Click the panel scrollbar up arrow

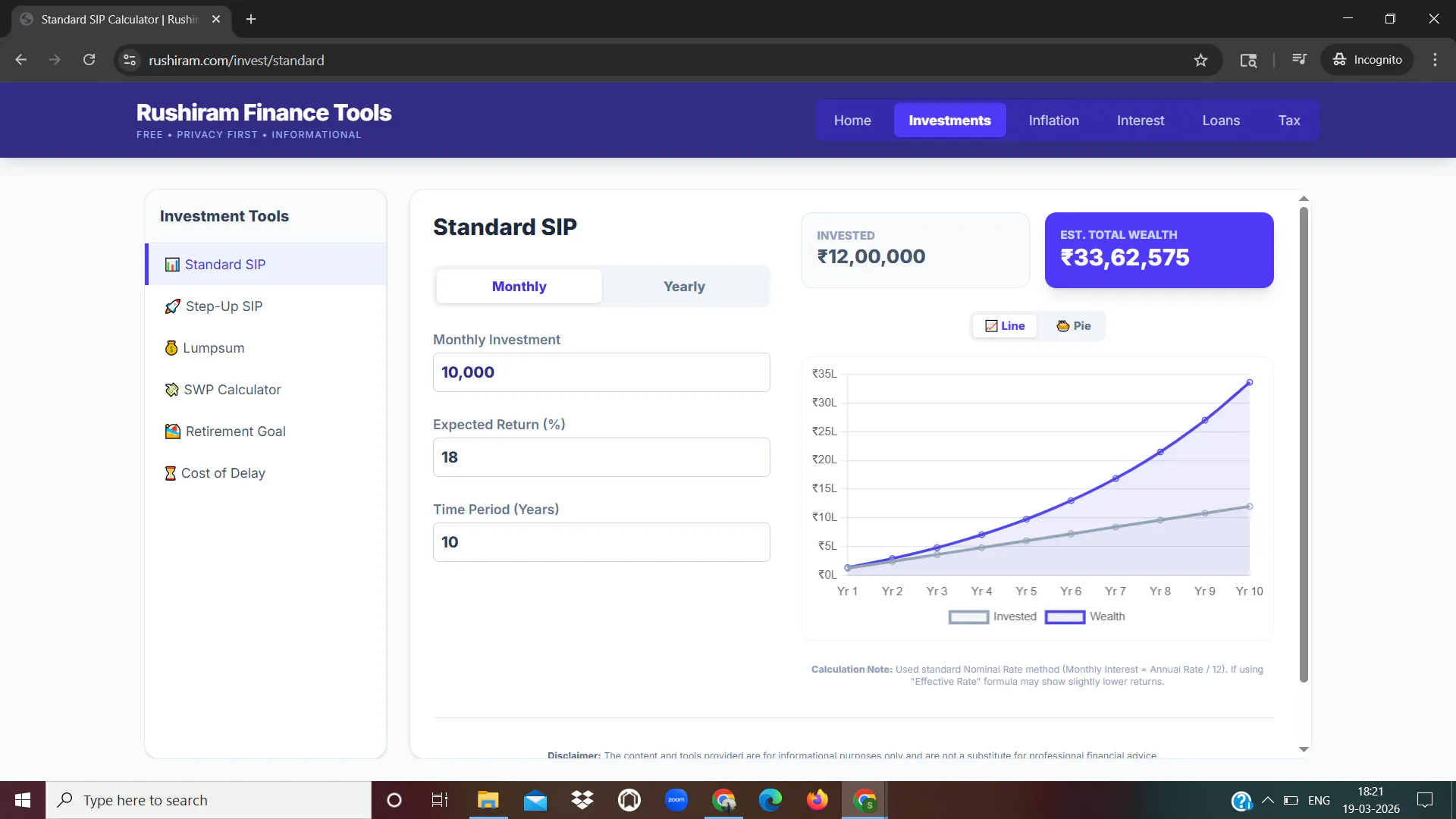coord(1304,199)
